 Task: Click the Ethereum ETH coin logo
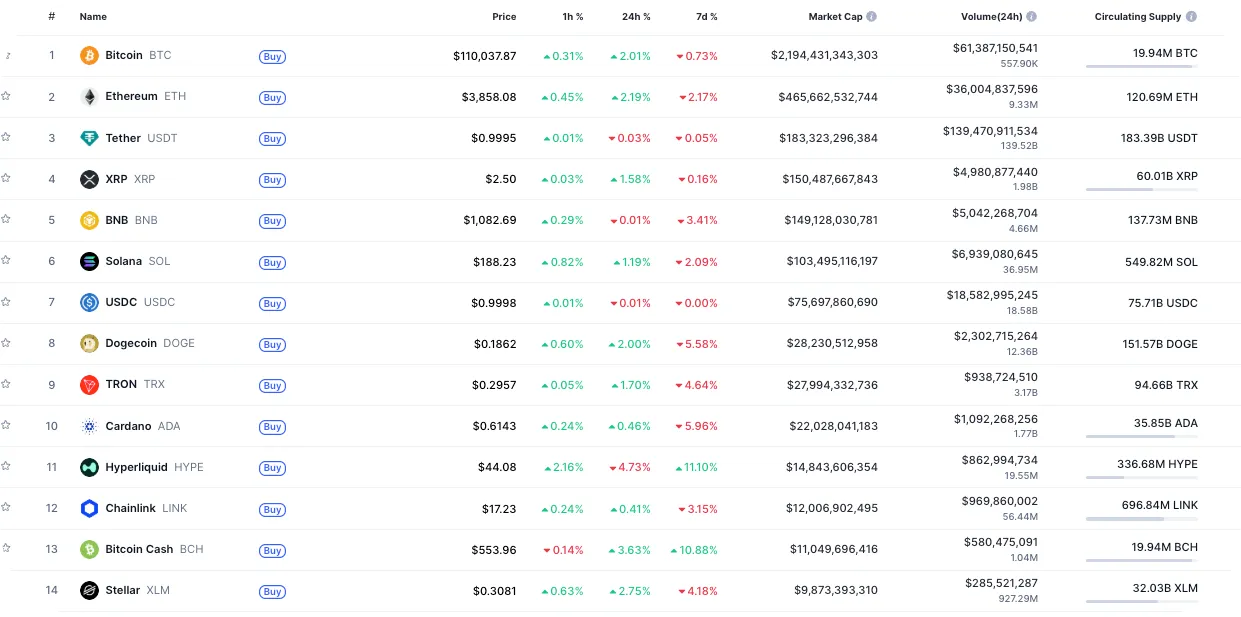click(89, 97)
